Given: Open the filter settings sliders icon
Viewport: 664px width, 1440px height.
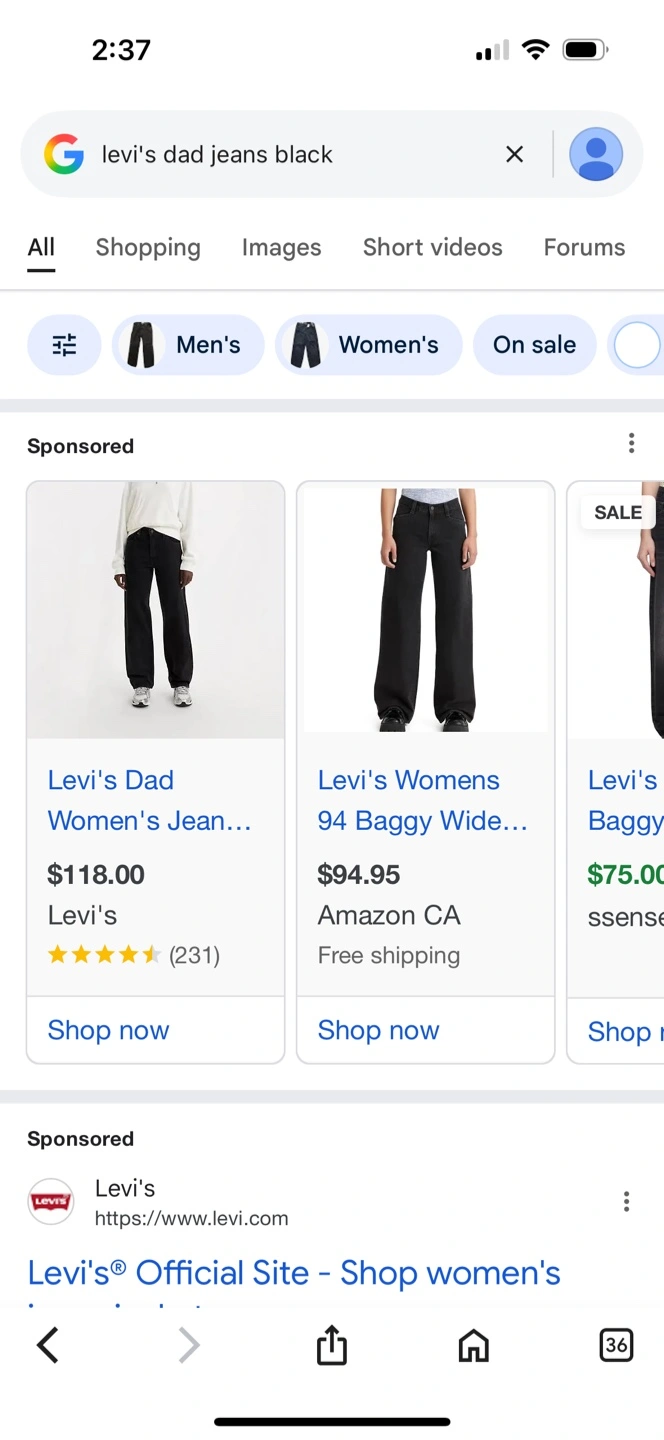Looking at the screenshot, I should pos(64,345).
